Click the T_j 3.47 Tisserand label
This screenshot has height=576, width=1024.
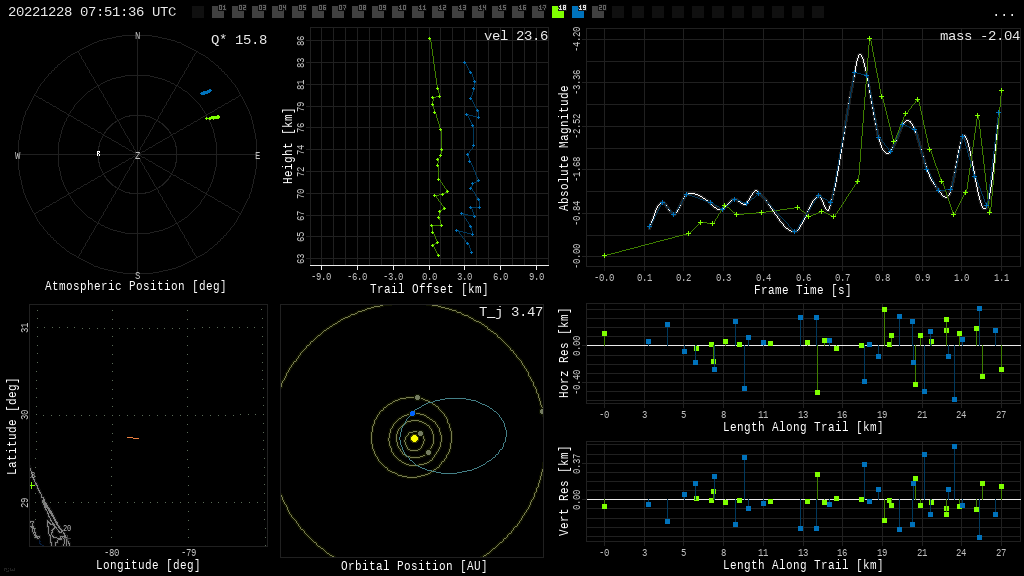point(510,313)
